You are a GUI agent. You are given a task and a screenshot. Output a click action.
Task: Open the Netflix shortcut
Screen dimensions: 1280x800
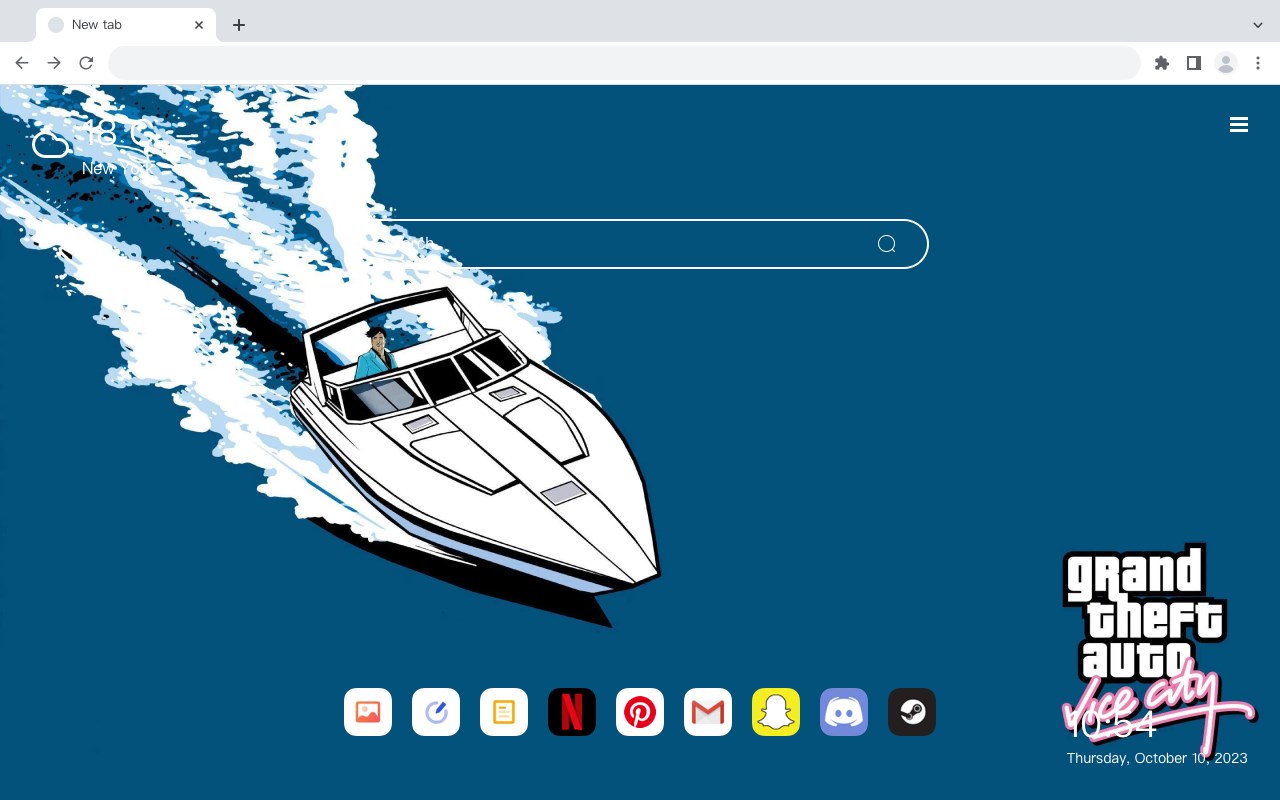[x=572, y=712]
